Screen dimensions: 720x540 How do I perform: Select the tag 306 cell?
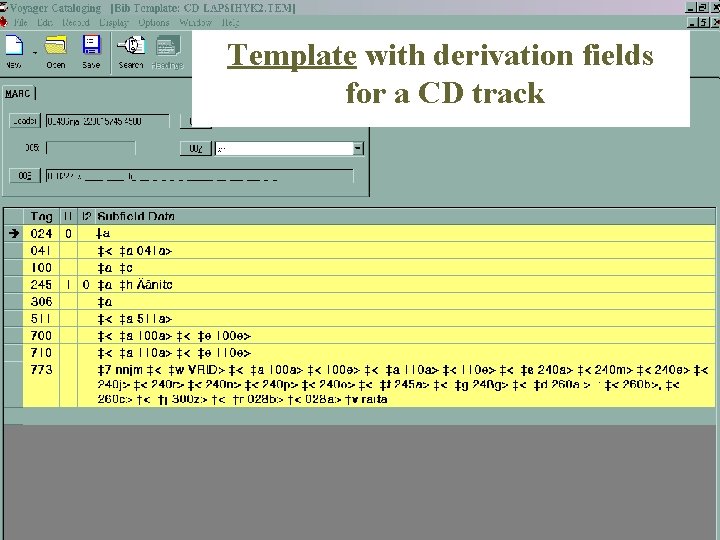click(41, 302)
